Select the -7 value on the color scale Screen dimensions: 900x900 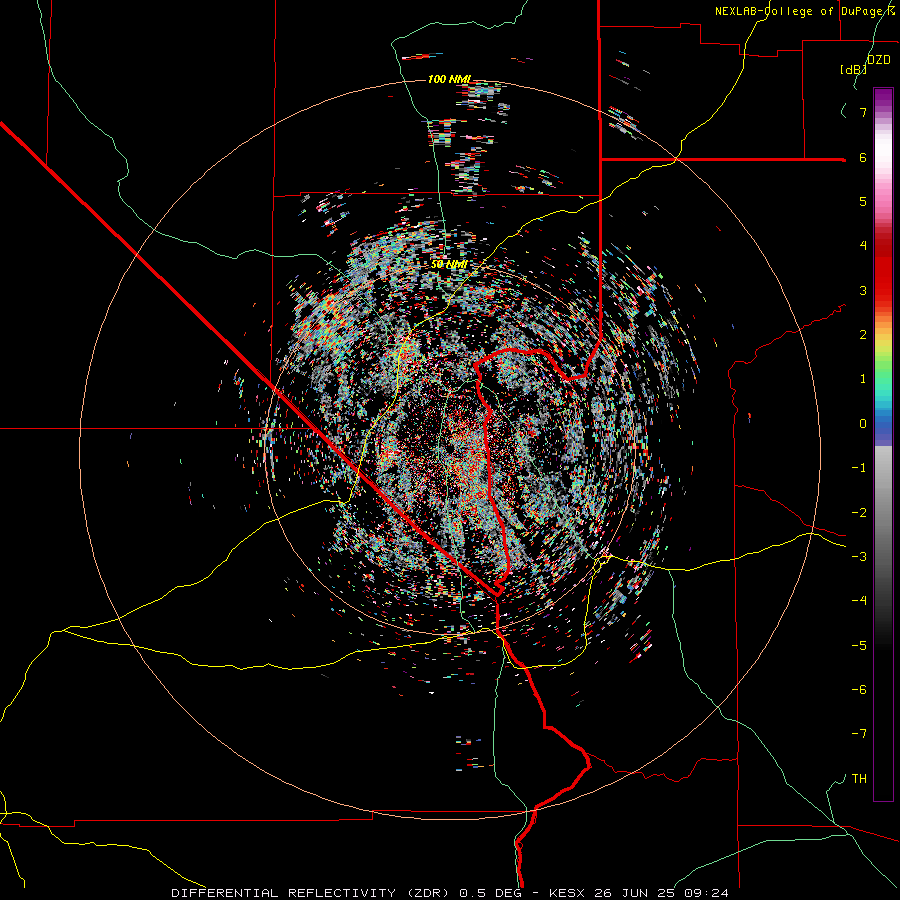(x=859, y=734)
